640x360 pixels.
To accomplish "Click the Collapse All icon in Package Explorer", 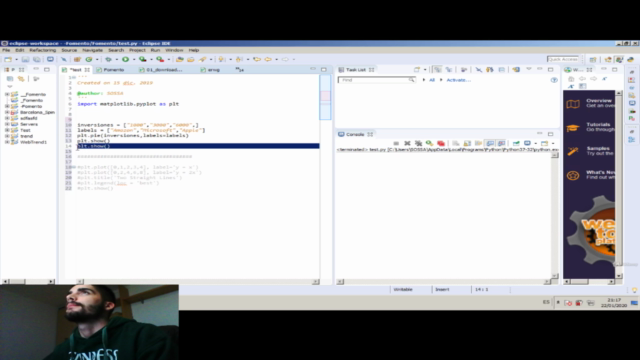I will pos(10,79).
